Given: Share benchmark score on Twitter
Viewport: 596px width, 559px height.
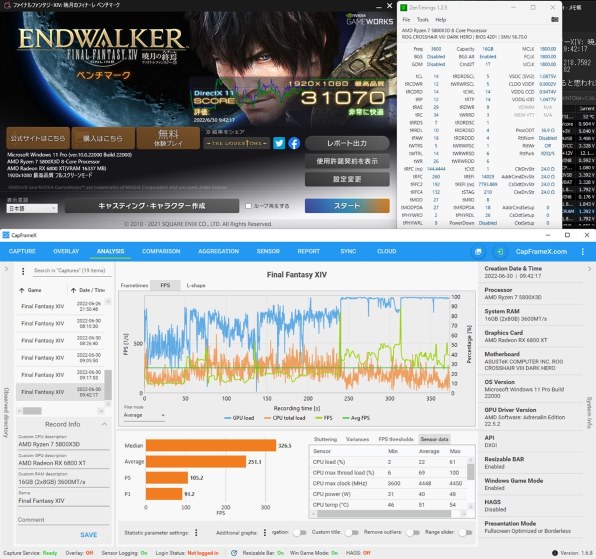Looking at the screenshot, I should [279, 143].
